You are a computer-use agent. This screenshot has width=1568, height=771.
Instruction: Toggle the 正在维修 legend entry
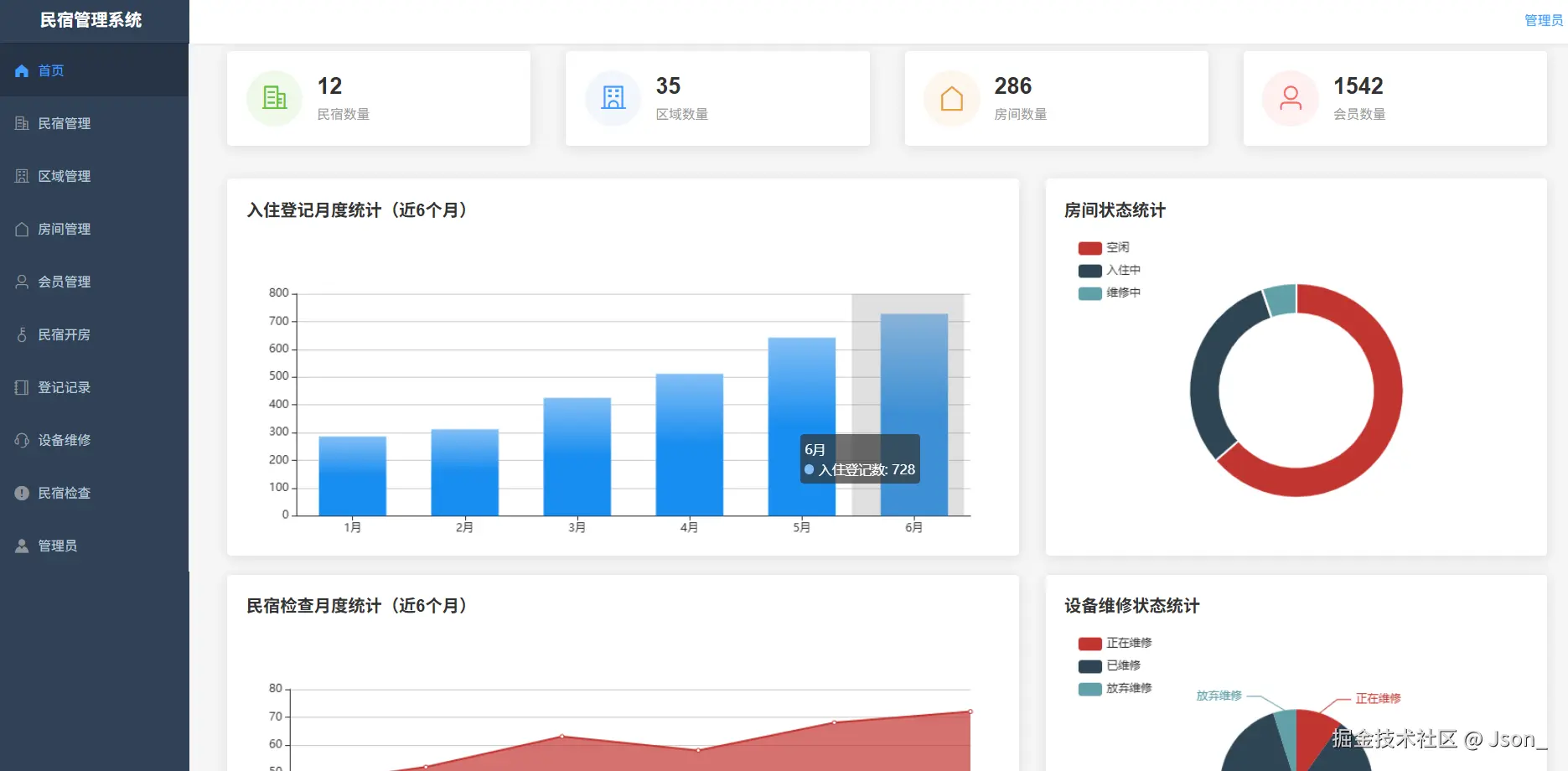point(1115,643)
